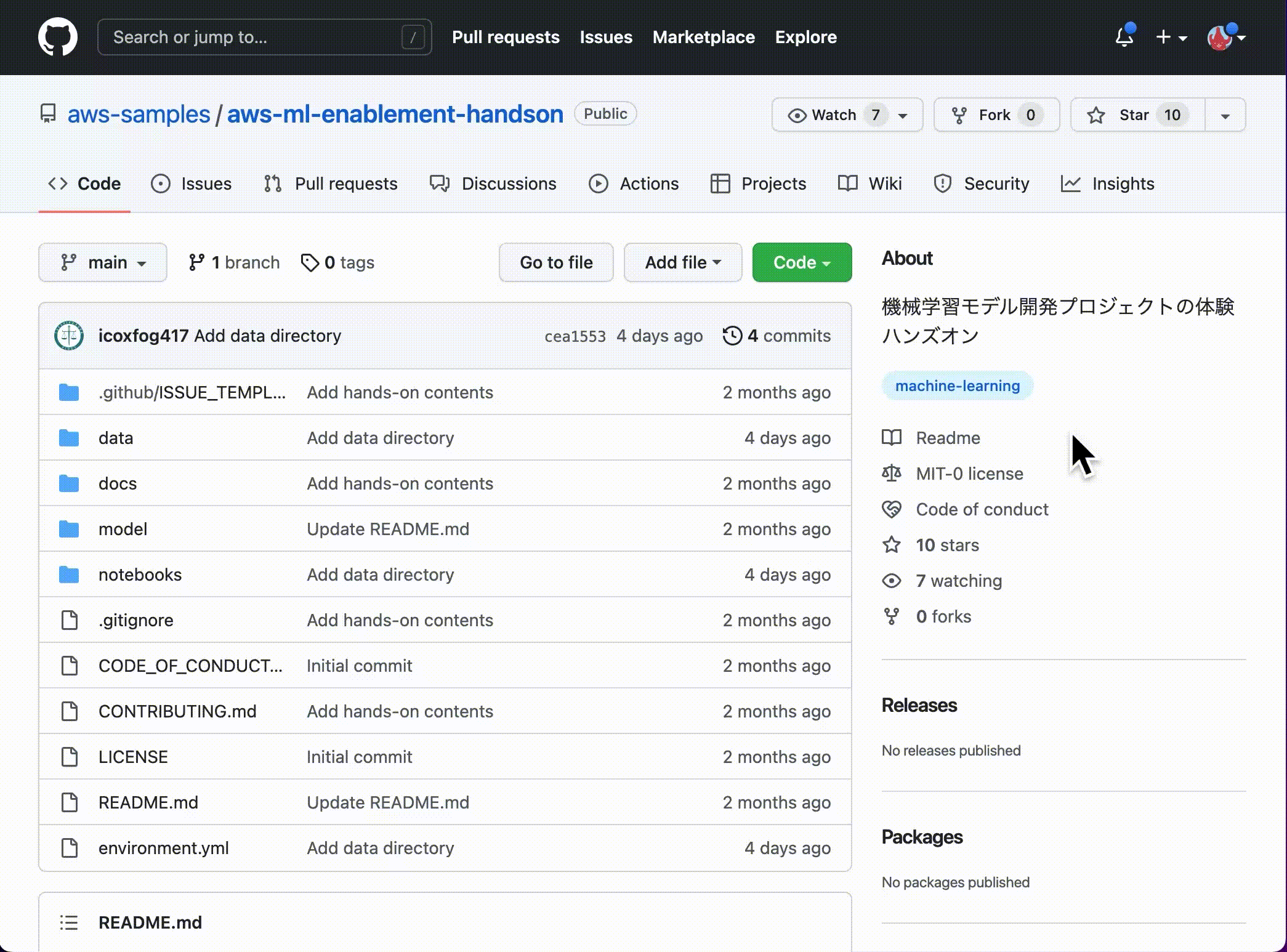Viewport: 1287px width, 952px height.
Task: Star the repository
Action: click(x=1137, y=115)
